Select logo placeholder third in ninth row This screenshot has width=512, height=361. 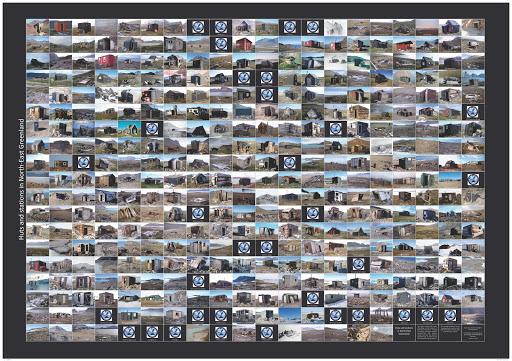pos(83,163)
